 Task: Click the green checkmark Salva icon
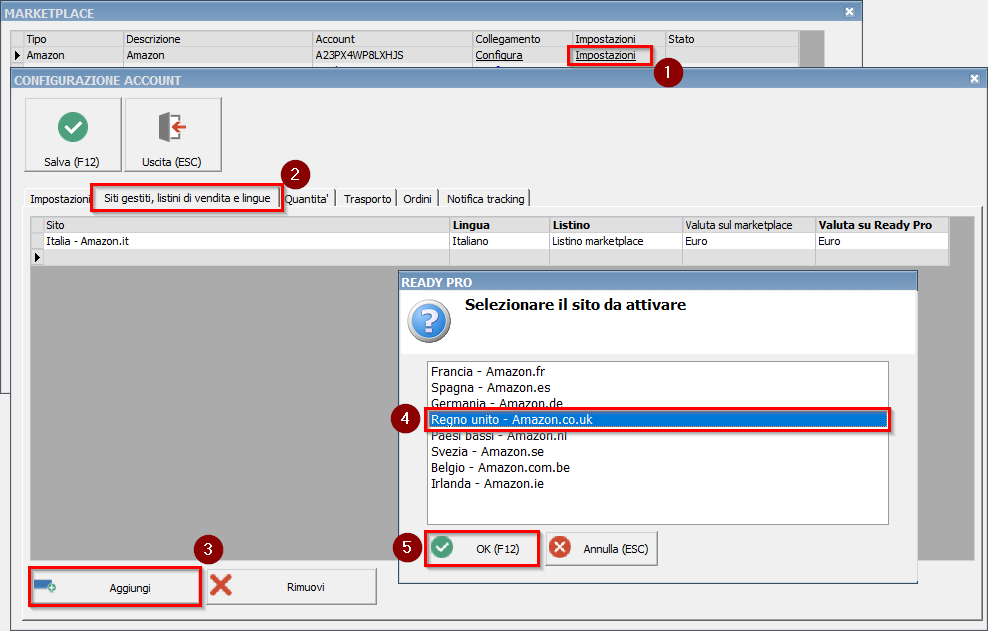pyautogui.click(x=73, y=127)
